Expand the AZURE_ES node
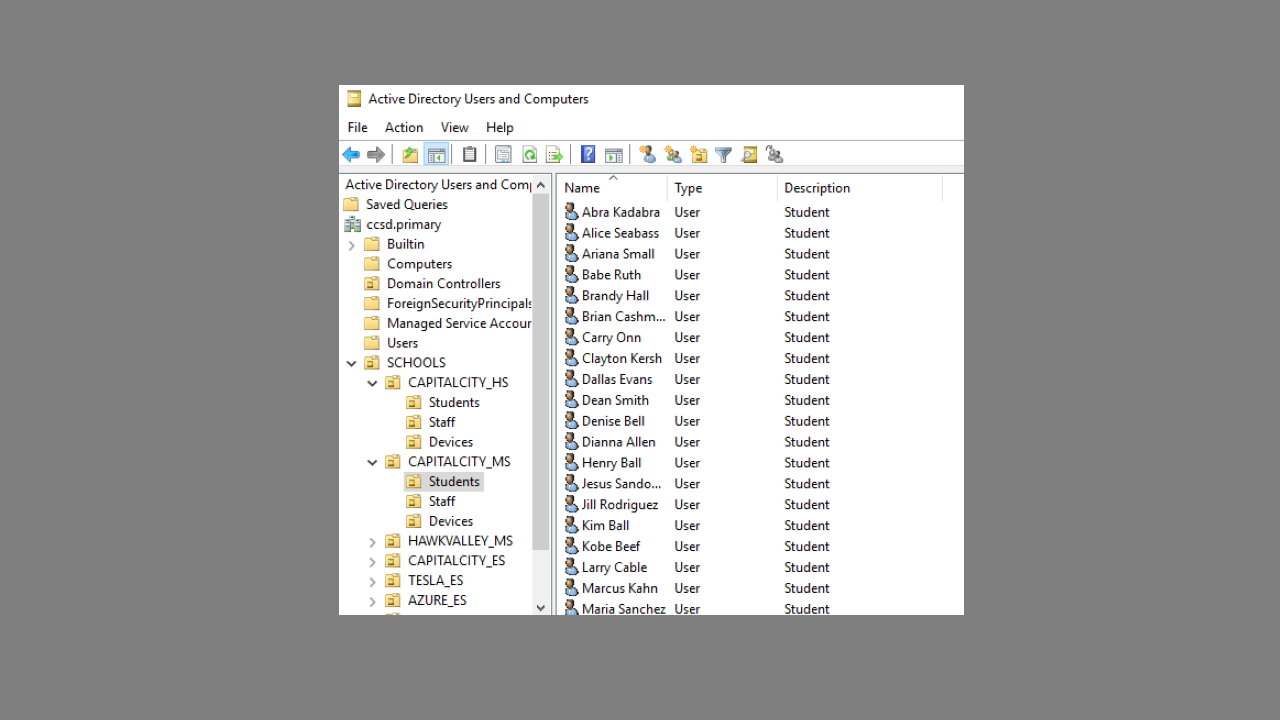 click(x=372, y=601)
